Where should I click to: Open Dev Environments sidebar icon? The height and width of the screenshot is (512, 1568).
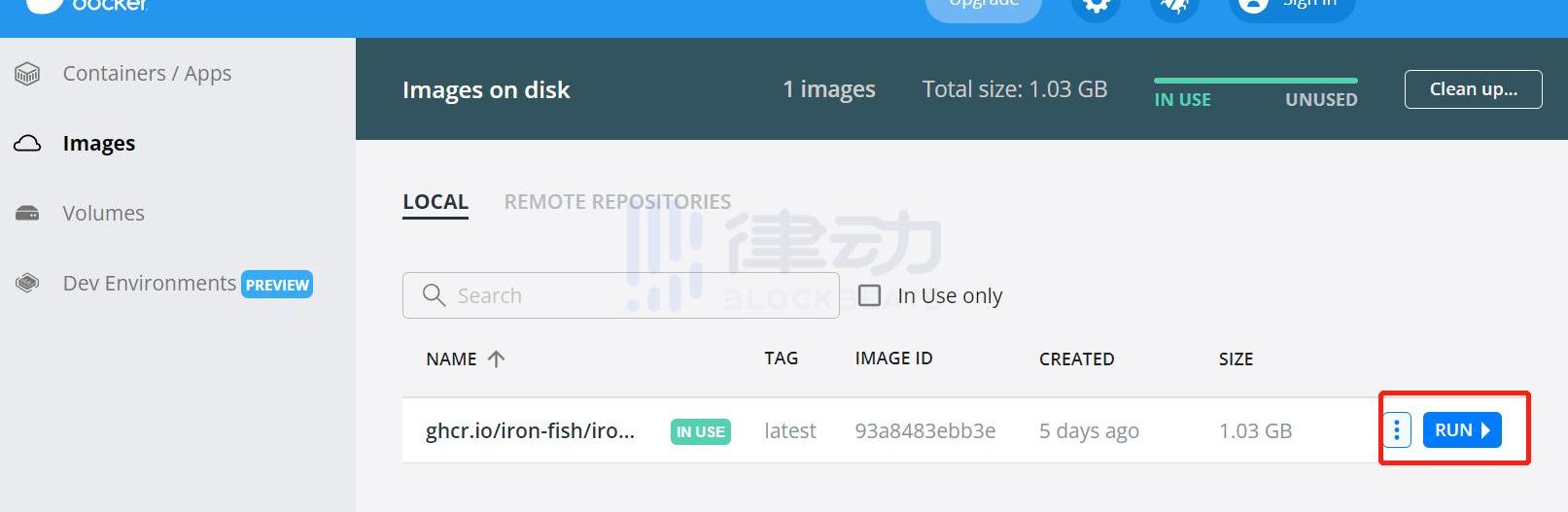(27, 284)
